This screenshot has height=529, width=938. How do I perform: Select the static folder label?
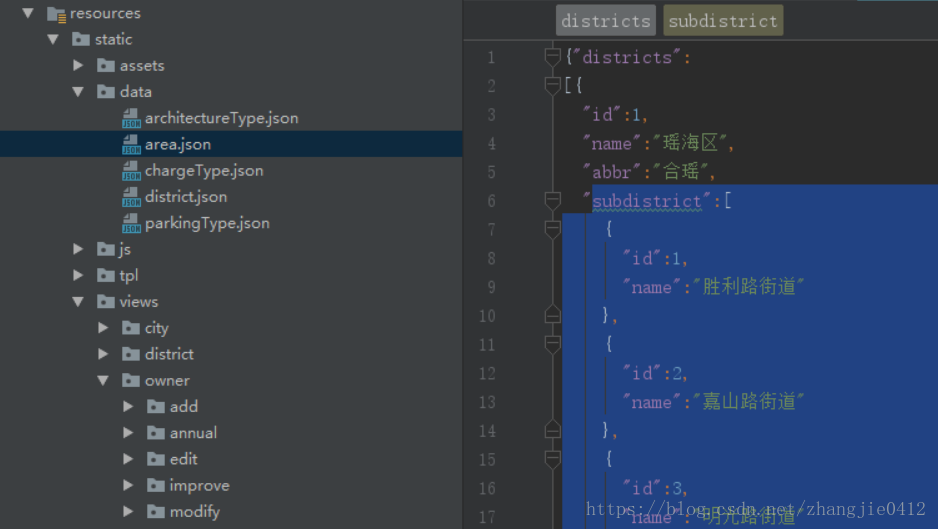(114, 39)
